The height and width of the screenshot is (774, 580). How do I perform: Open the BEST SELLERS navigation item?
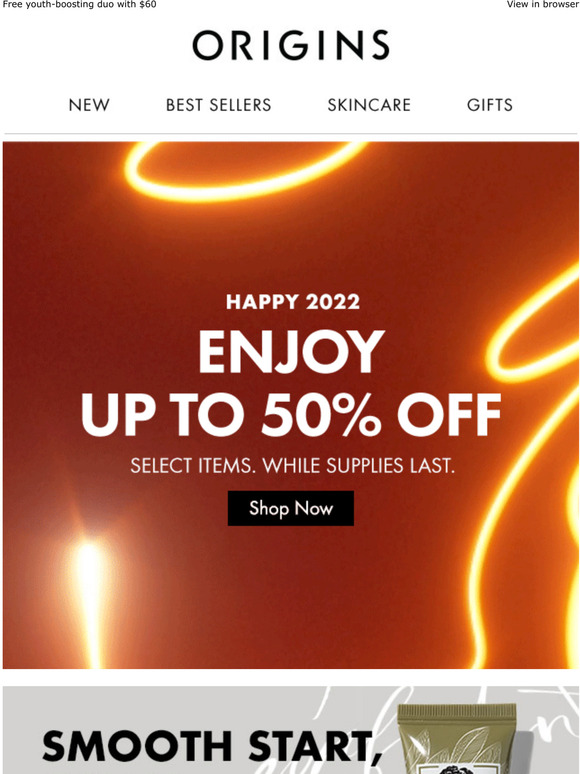[x=218, y=105]
